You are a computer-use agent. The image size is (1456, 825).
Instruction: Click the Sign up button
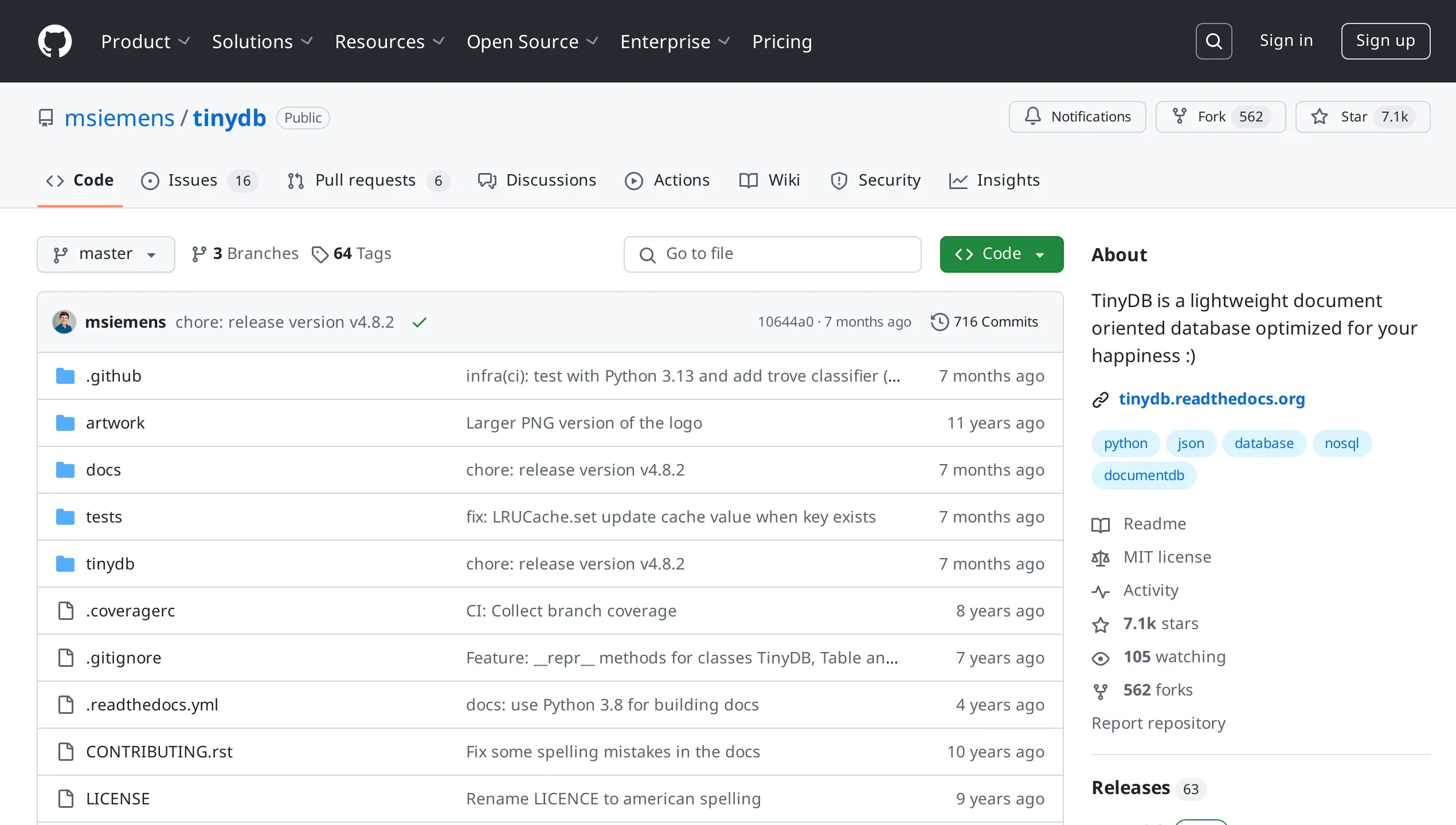[x=1385, y=40]
